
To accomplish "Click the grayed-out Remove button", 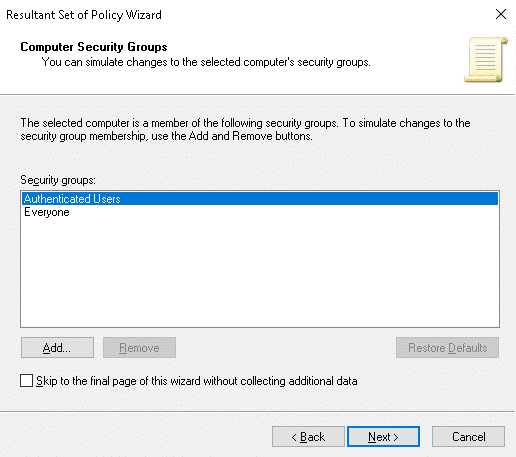I will (139, 348).
